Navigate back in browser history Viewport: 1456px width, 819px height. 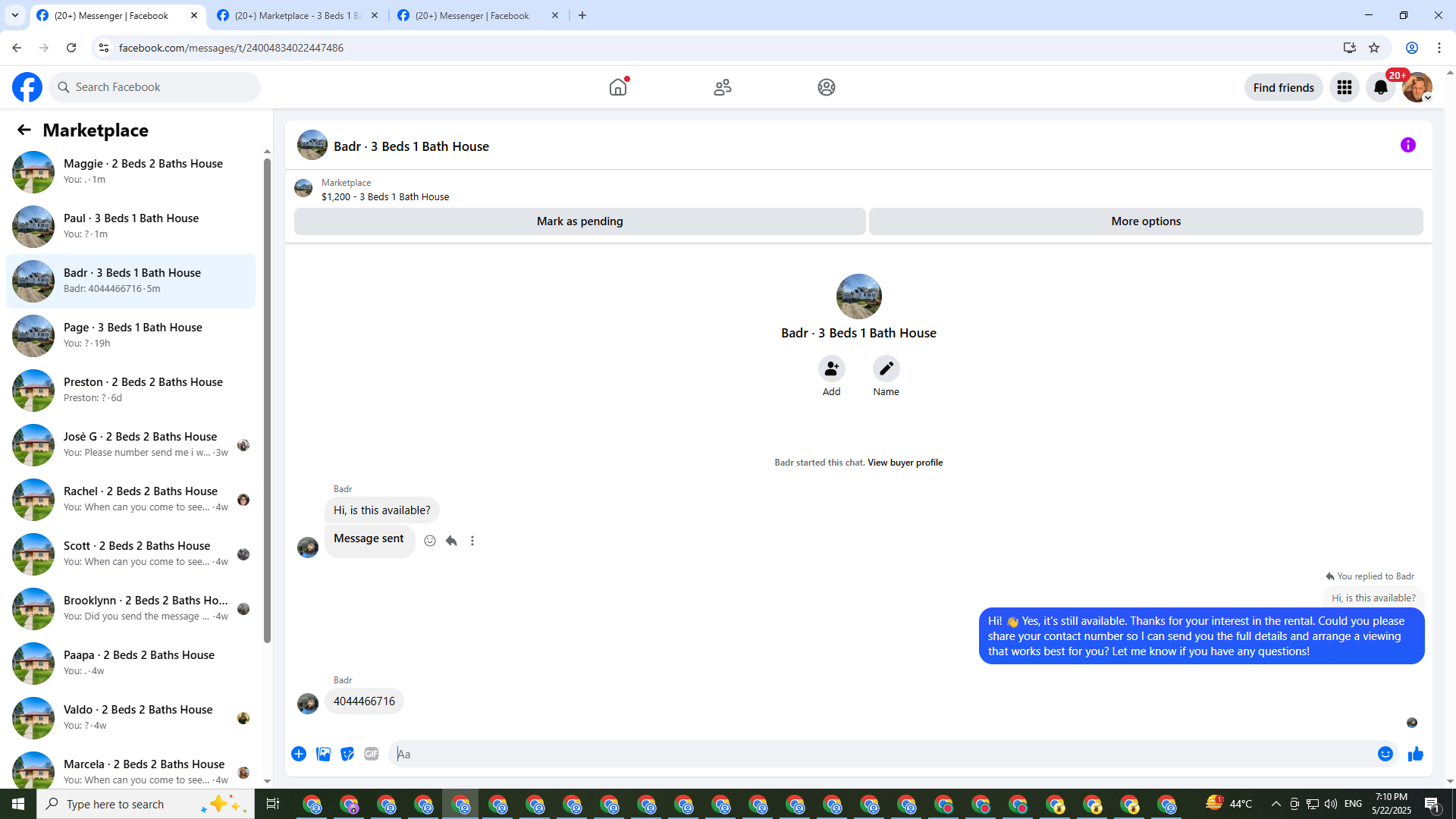point(17,48)
